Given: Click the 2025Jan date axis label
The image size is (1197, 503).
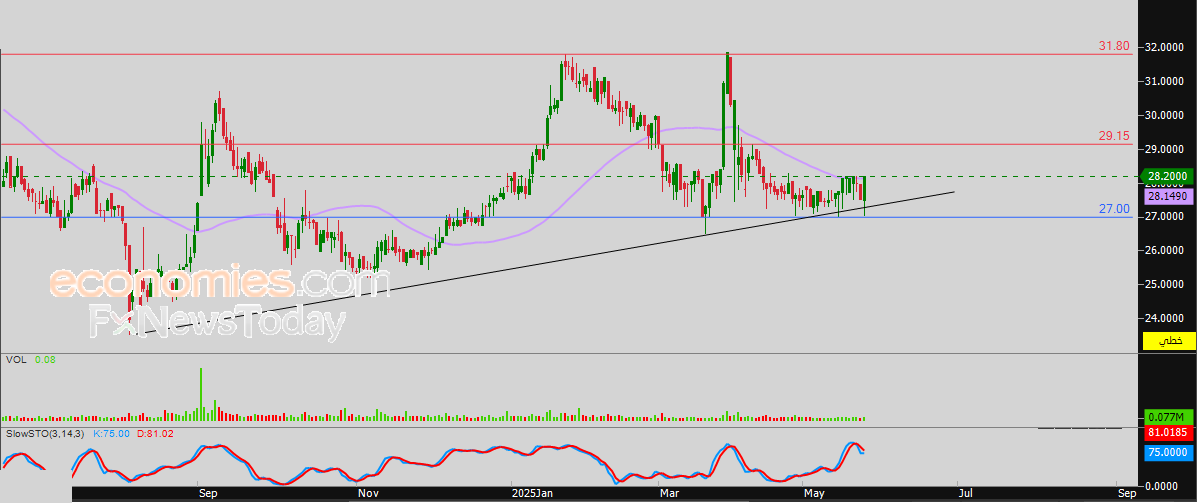Looking at the screenshot, I should pyautogui.click(x=532, y=494).
